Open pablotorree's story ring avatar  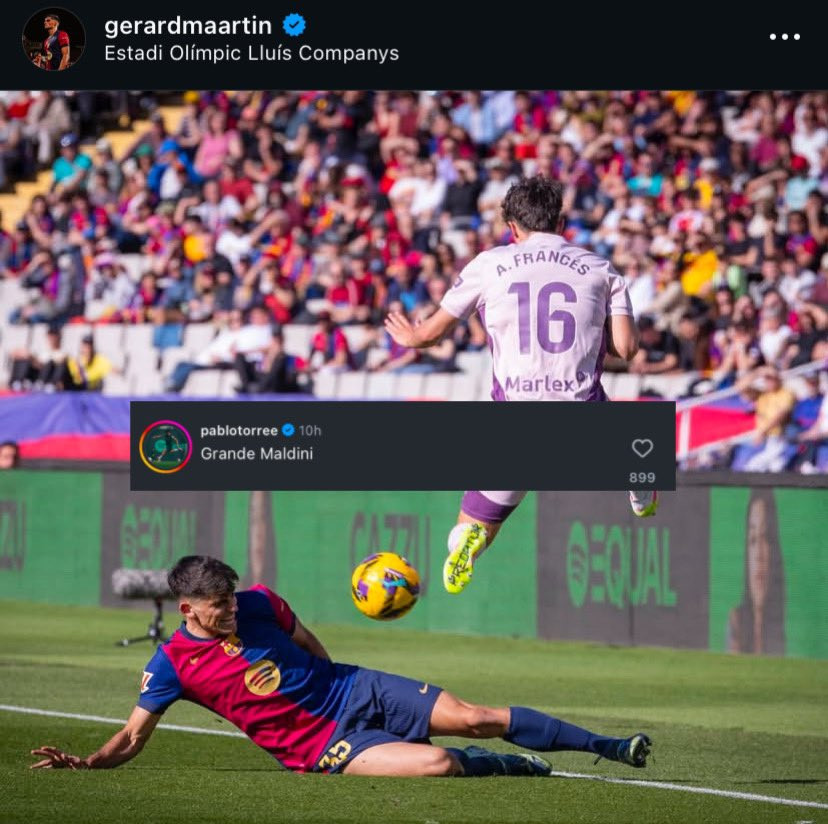(165, 446)
